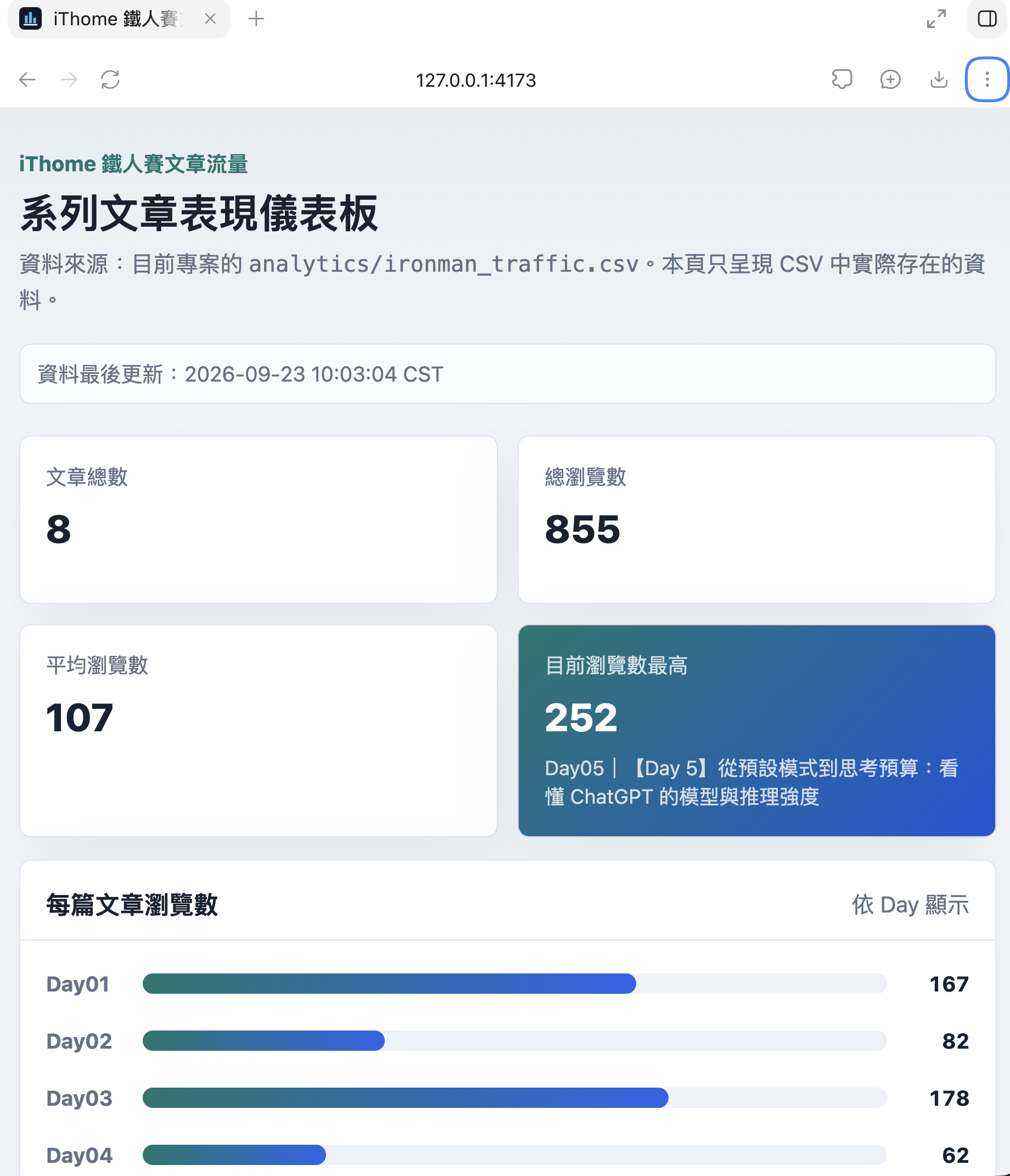
Task: Click the 系列文章表現儀表板 title
Action: [x=199, y=214]
